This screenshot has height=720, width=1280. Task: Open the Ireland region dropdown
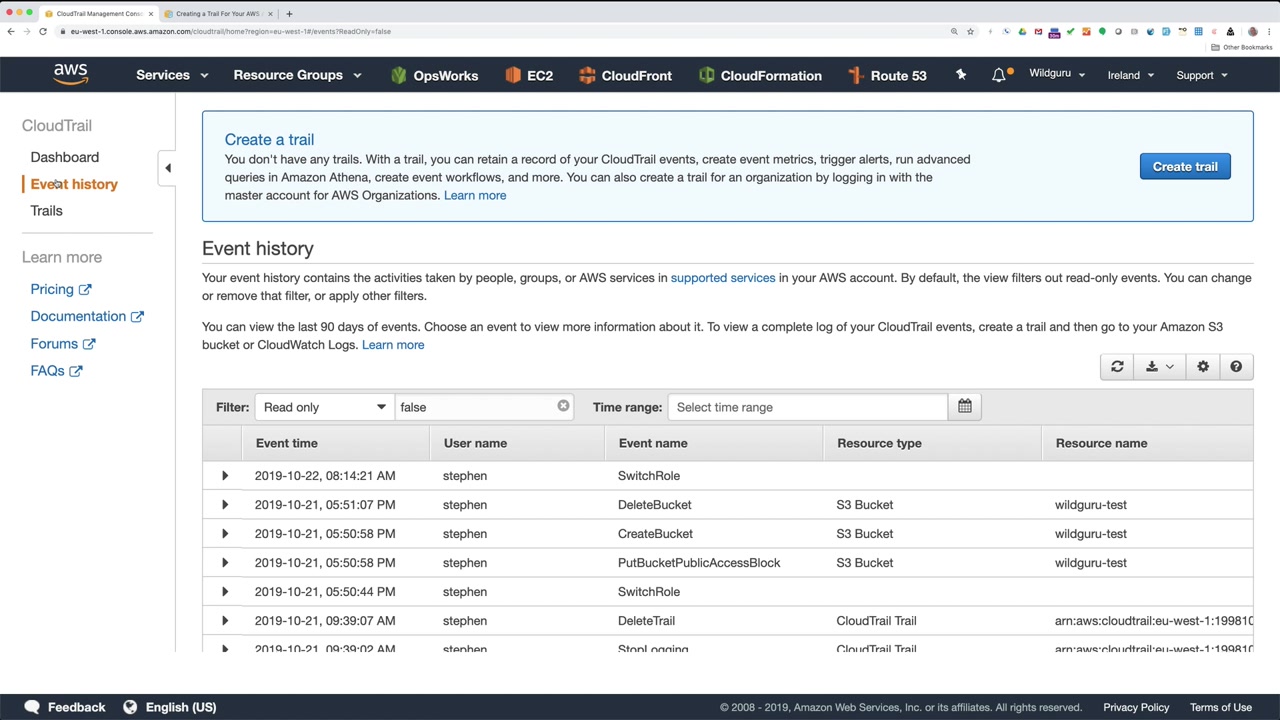[1130, 75]
